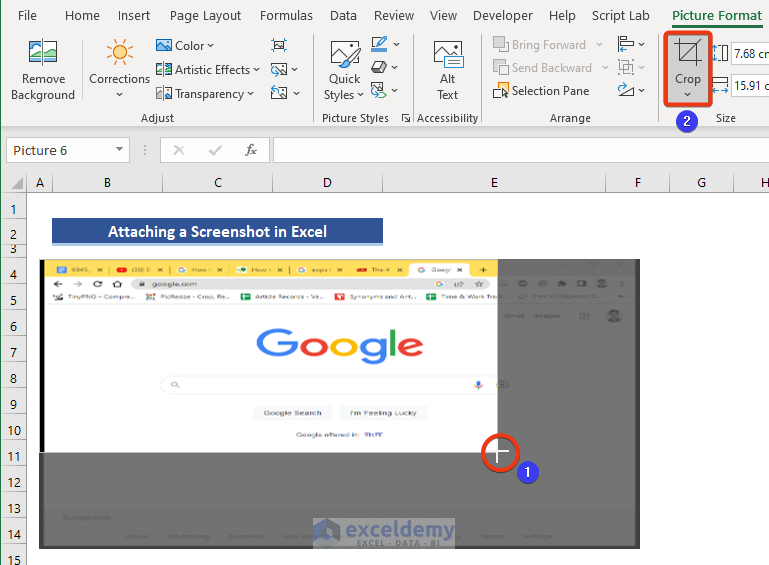Click the Picture Effects icon
This screenshot has width=769, height=565.
[379, 67]
